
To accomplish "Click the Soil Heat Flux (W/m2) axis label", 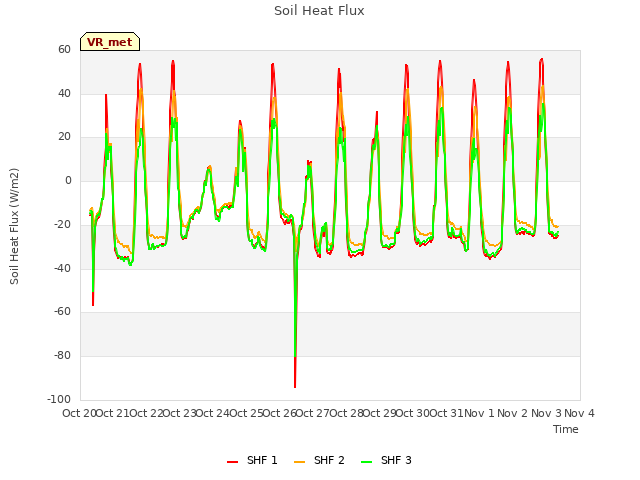I will [x=14, y=226].
